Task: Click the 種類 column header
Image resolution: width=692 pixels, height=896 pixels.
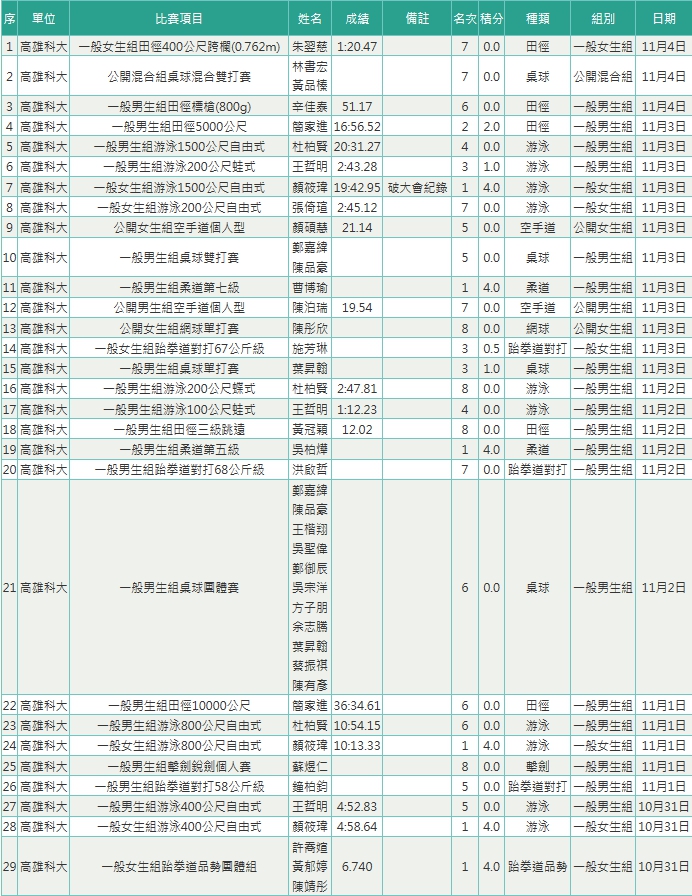Action: (537, 19)
